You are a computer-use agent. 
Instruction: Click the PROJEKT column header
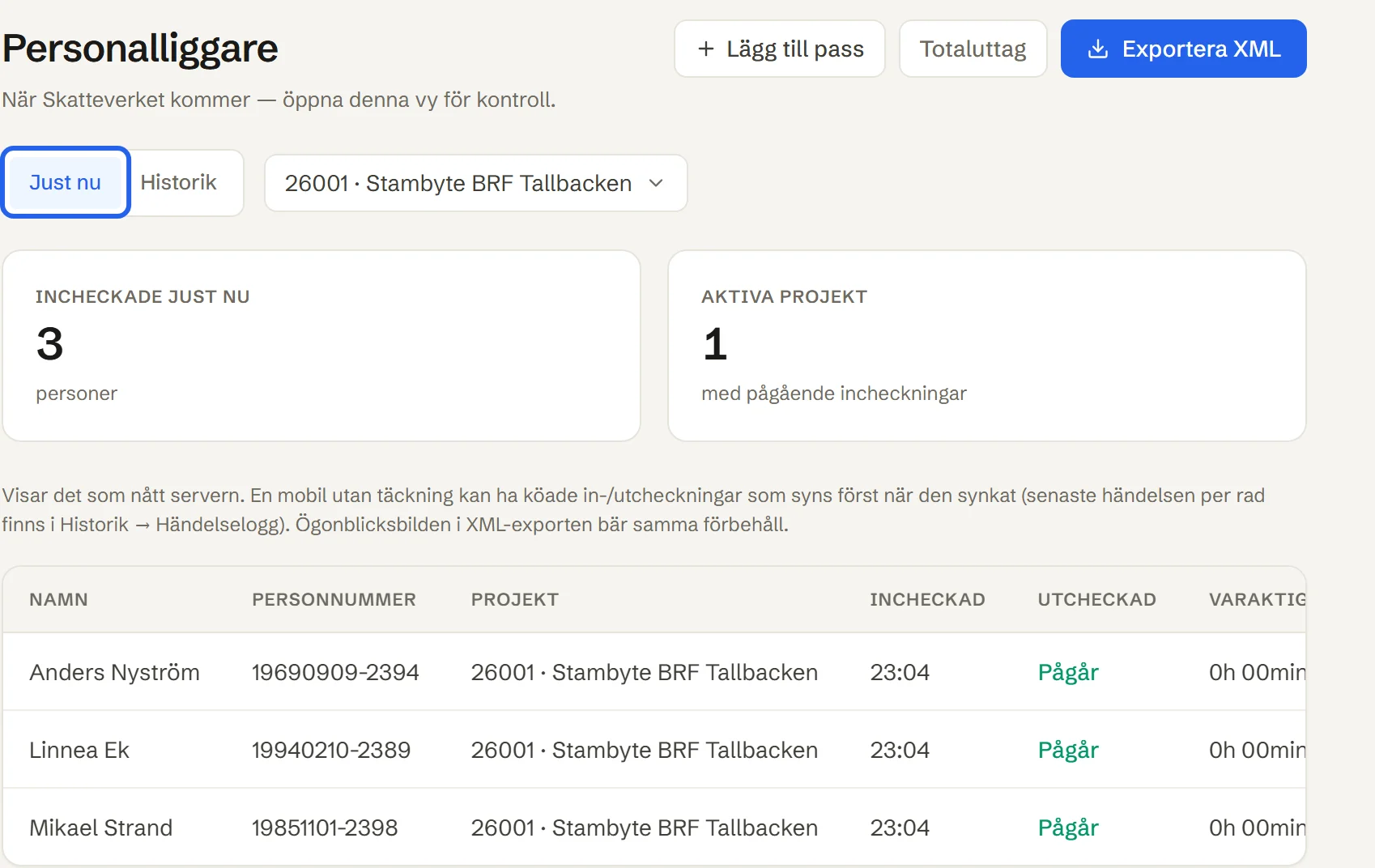[515, 599]
